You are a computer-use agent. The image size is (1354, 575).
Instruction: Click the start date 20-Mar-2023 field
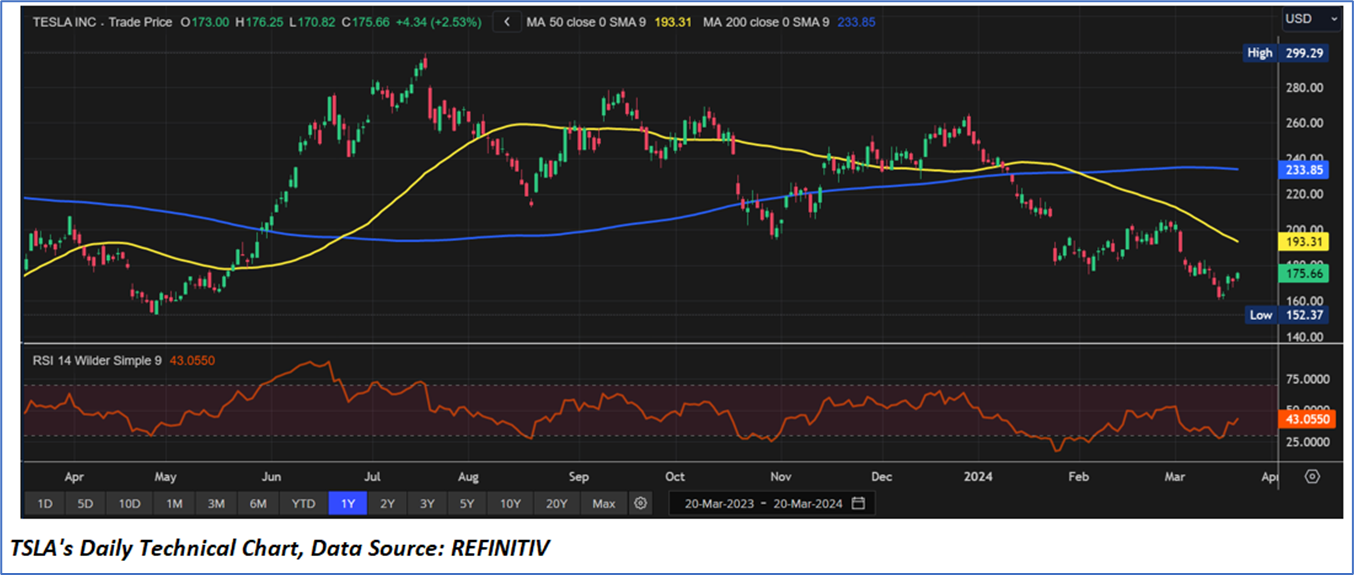point(712,503)
